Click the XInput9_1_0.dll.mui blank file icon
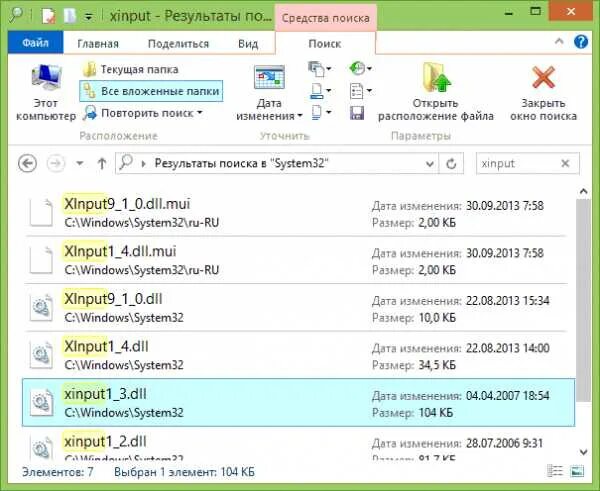 (x=41, y=212)
